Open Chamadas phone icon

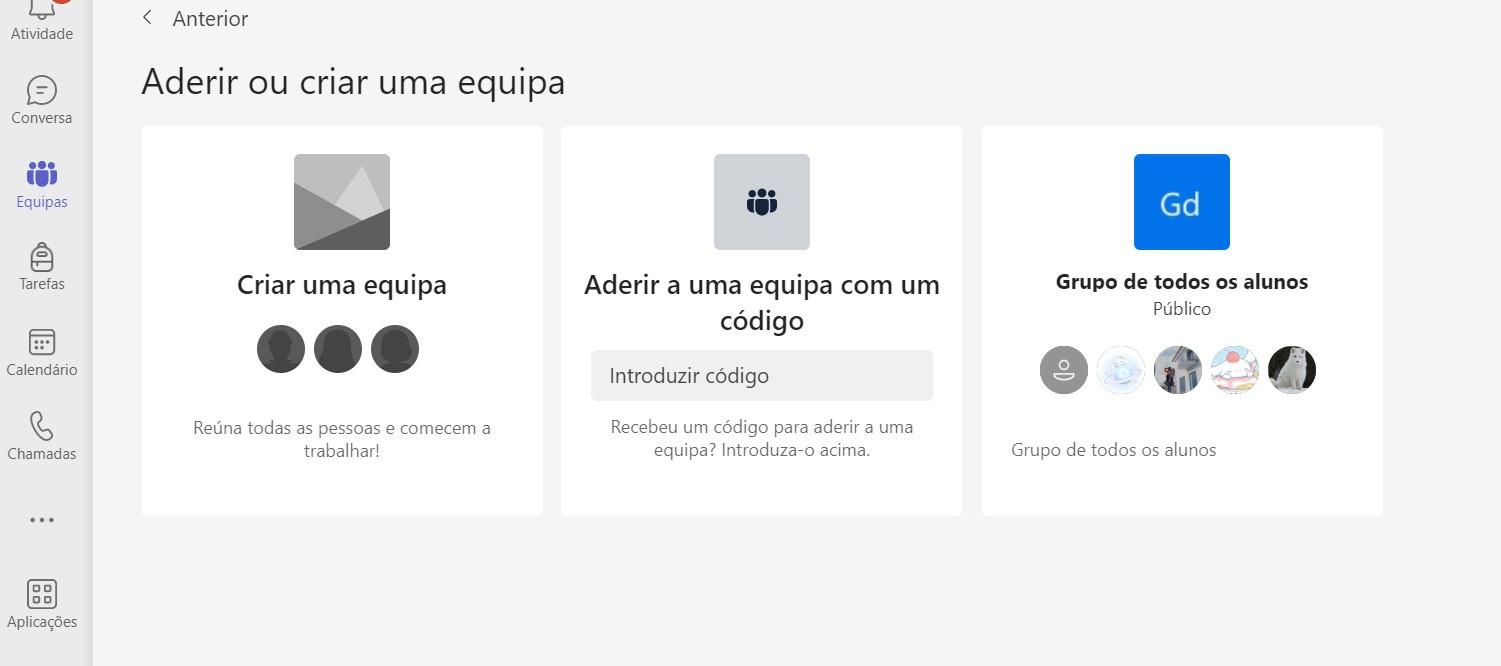[x=41, y=427]
